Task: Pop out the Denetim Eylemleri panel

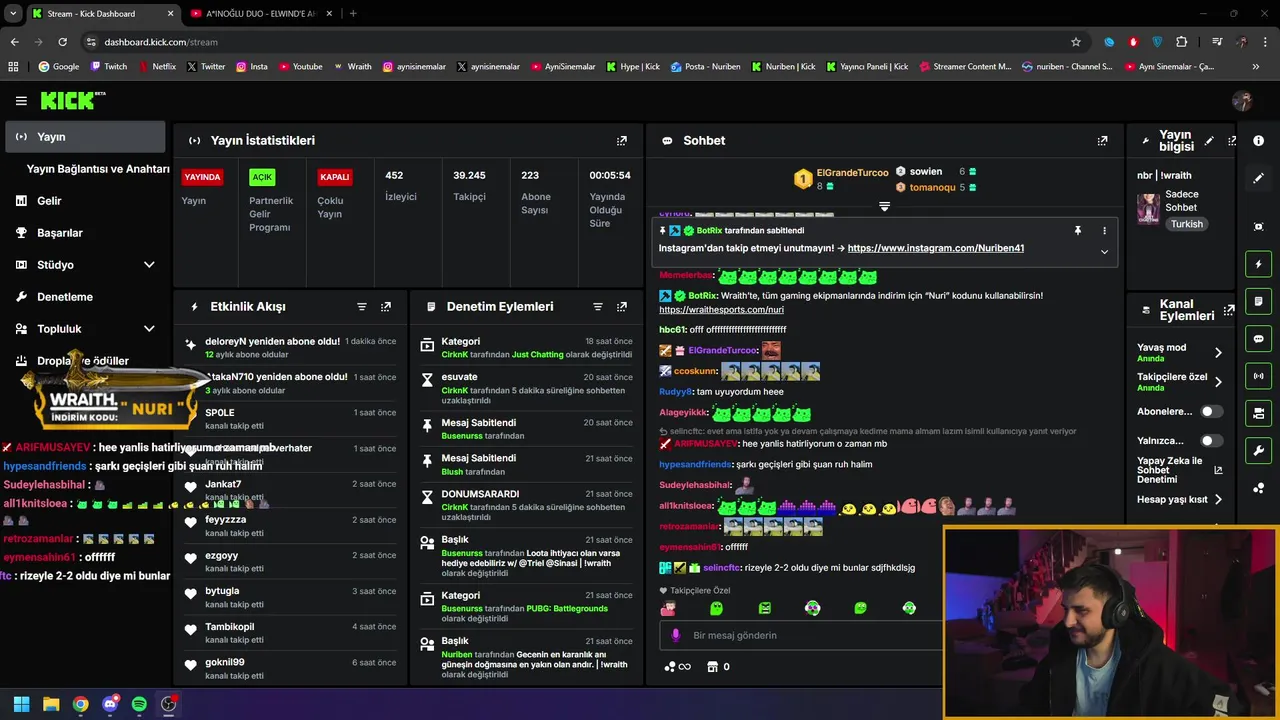Action: (x=622, y=307)
